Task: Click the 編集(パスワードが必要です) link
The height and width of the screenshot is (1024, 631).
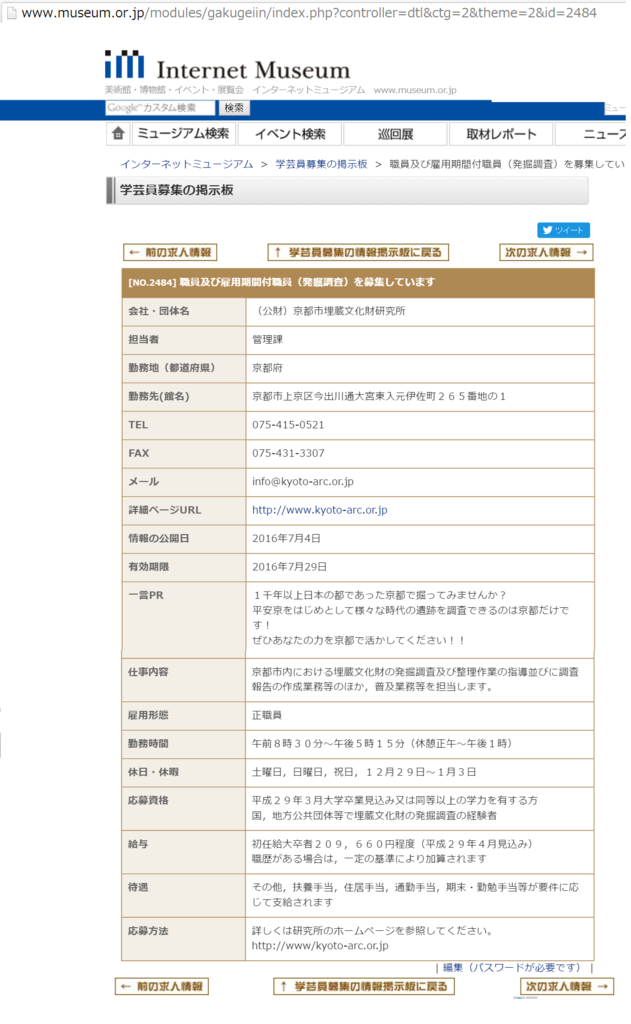Action: tap(511, 968)
